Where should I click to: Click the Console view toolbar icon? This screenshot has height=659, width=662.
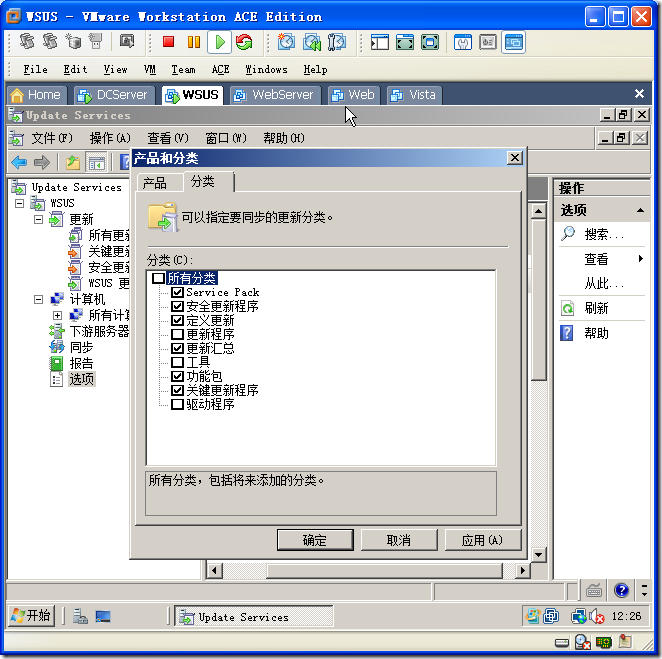coord(513,42)
